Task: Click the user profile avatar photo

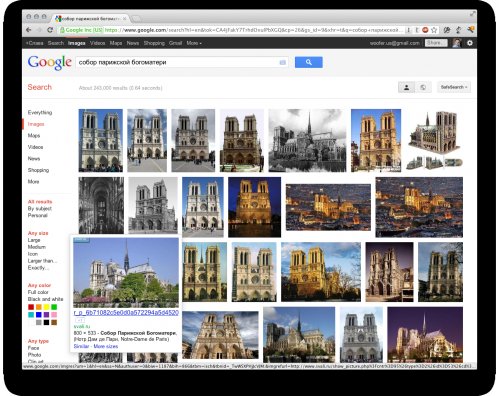Action: tap(456, 43)
